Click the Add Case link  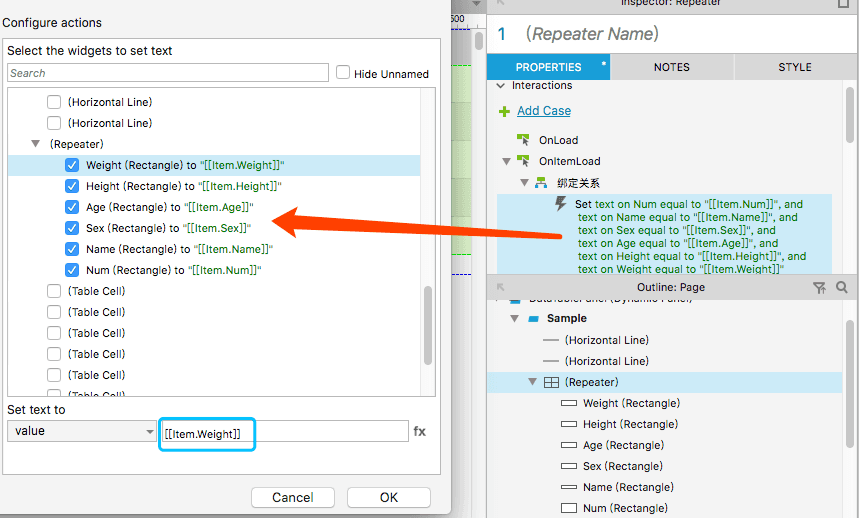tap(544, 111)
